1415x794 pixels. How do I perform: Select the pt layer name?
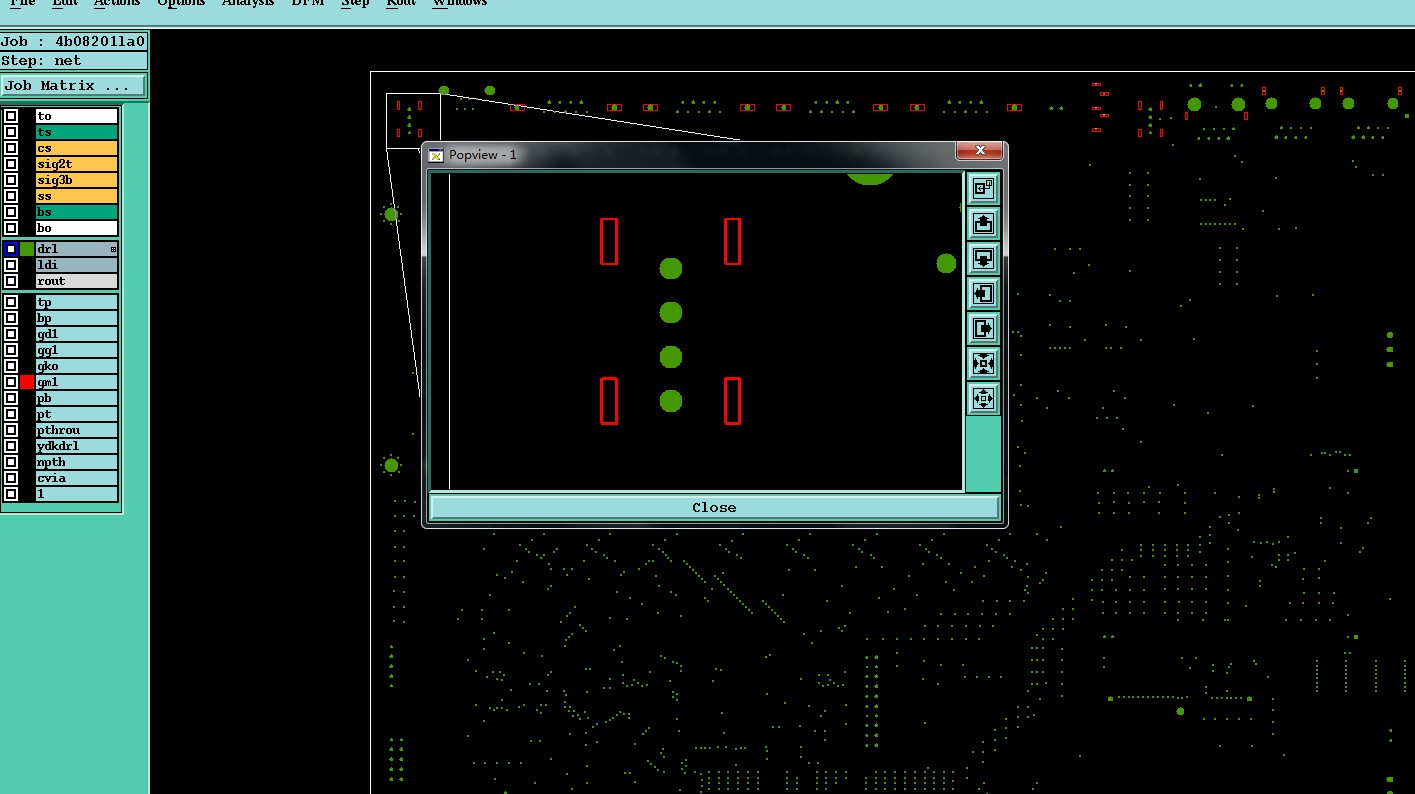(x=77, y=414)
